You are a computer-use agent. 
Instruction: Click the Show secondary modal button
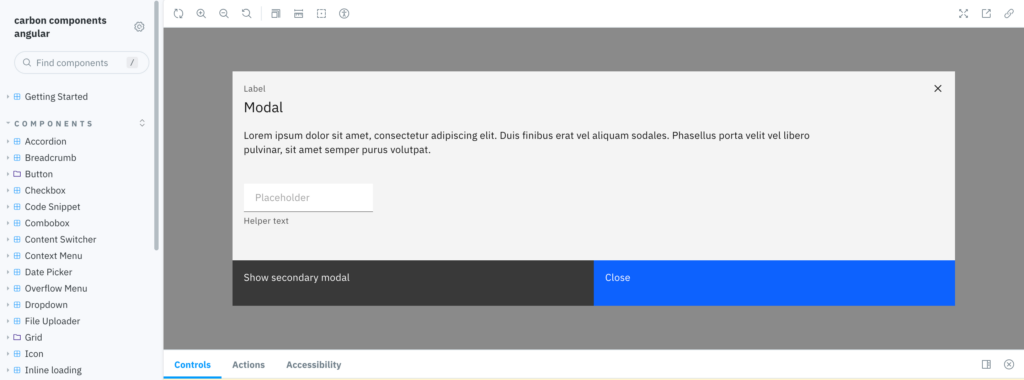click(413, 283)
